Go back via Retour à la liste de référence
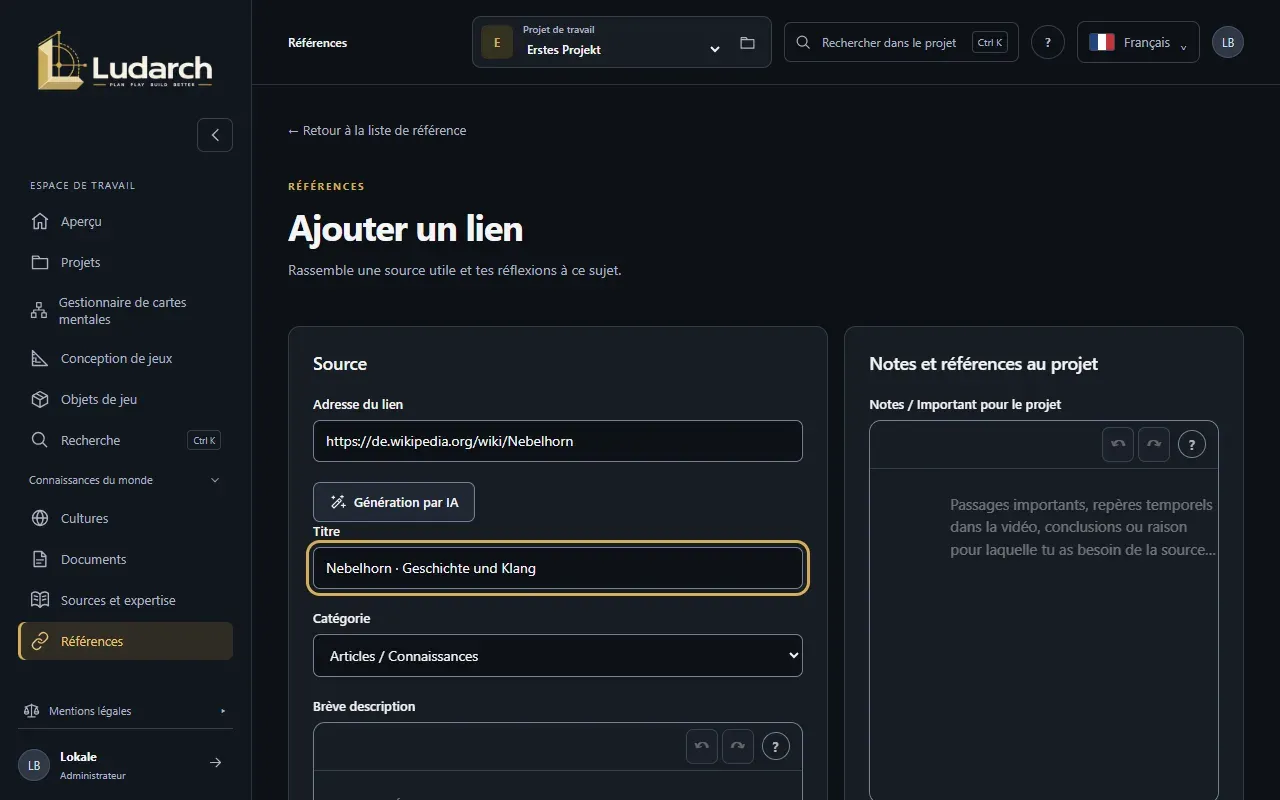Screen dimensions: 1280x800 click(377, 130)
